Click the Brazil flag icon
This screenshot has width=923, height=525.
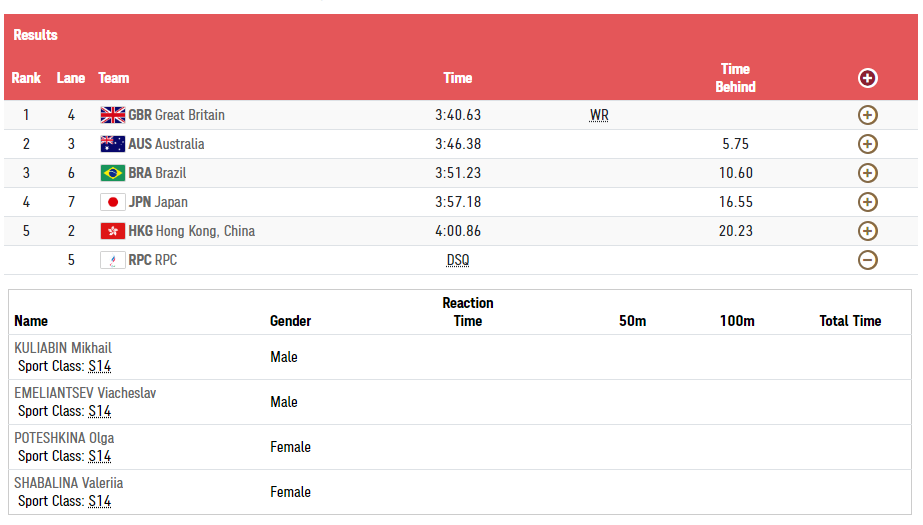[113, 173]
